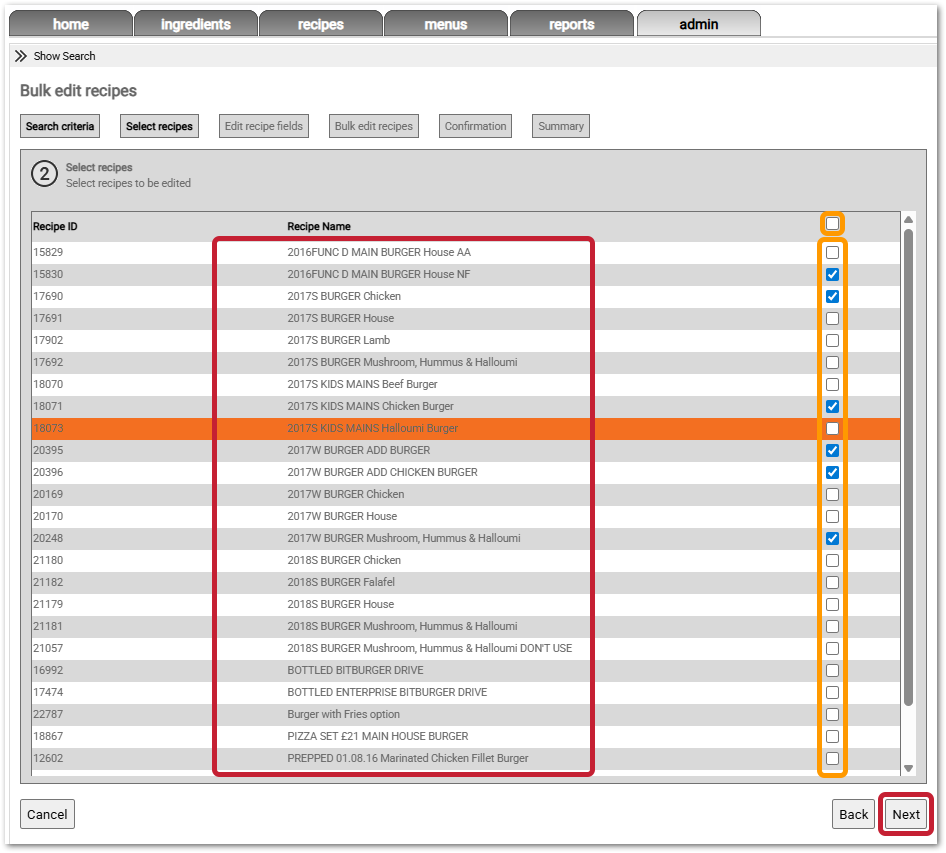
Task: Uncheck the 2017W BURGER ADD BURGER checkbox
Action: click(x=832, y=451)
